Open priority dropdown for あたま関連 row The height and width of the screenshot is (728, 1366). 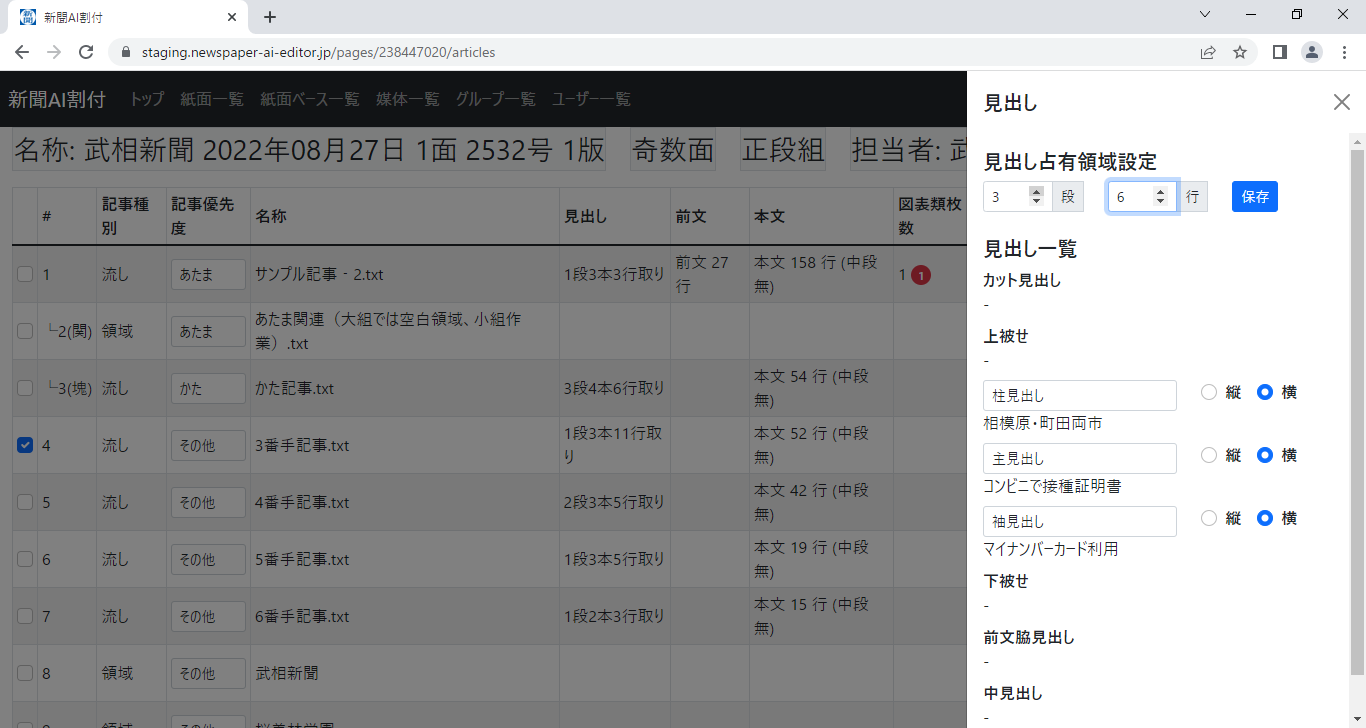point(208,332)
